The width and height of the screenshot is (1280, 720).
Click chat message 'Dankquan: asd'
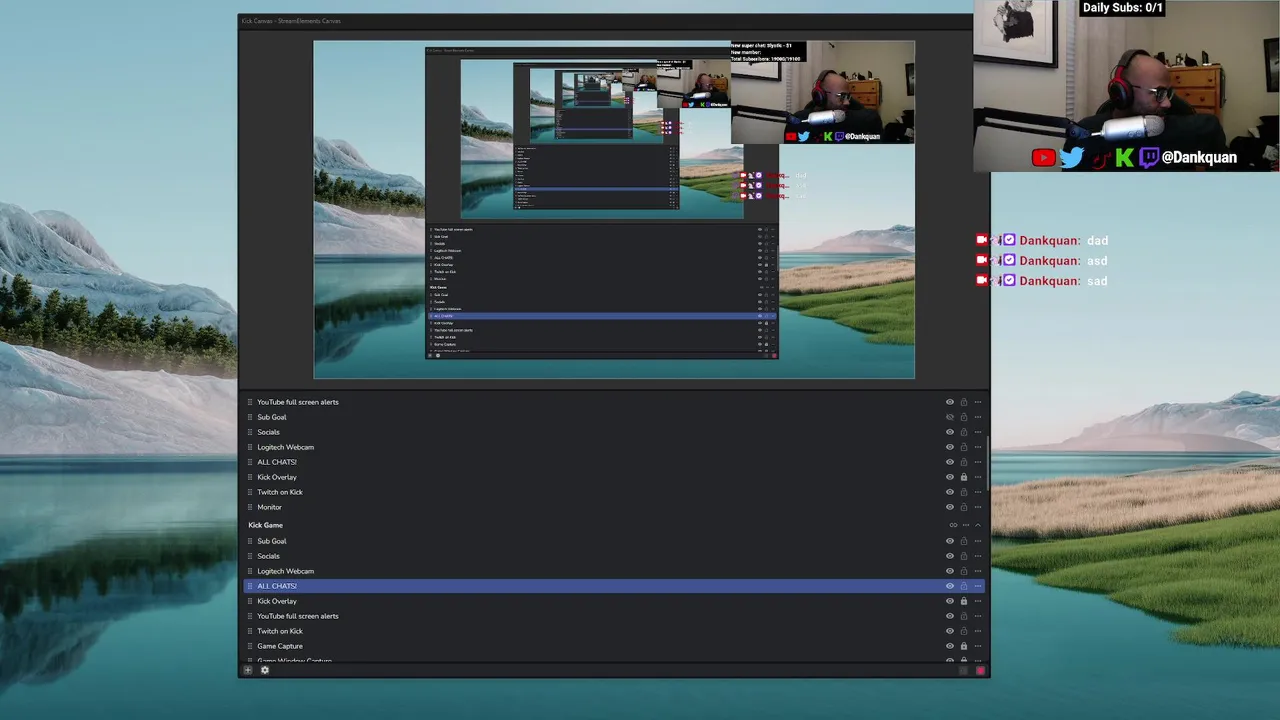(1042, 260)
